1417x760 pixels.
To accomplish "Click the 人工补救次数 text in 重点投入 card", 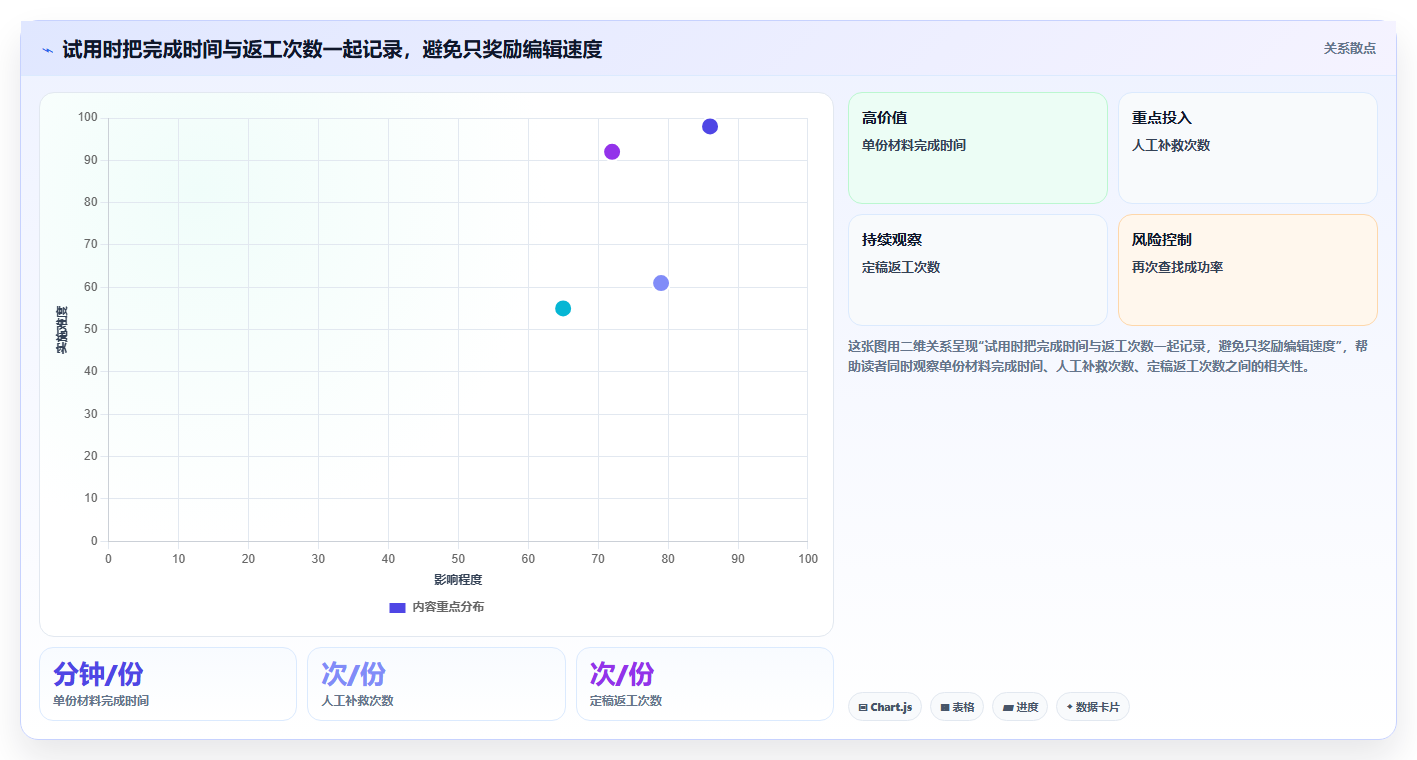I will [x=1171, y=145].
